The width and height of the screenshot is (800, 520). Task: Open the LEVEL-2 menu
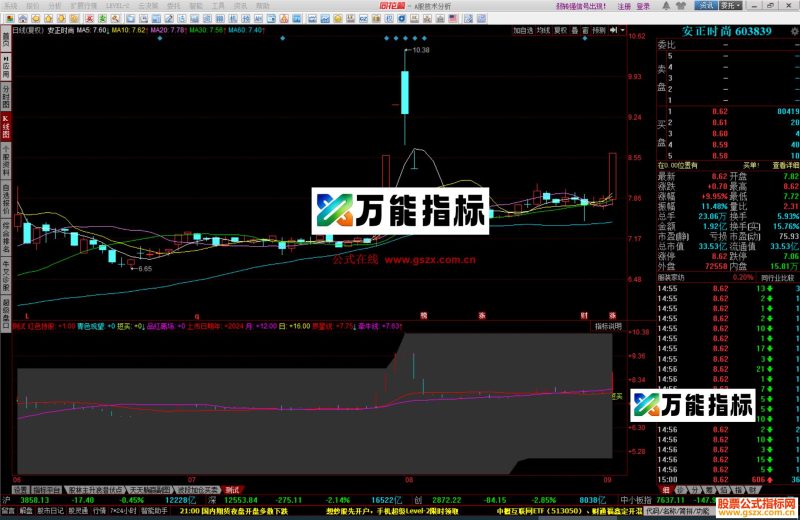tap(118, 6)
